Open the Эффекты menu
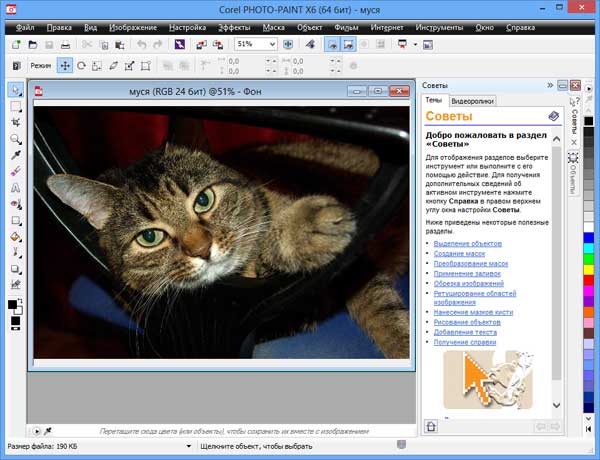600x460 pixels. point(234,27)
